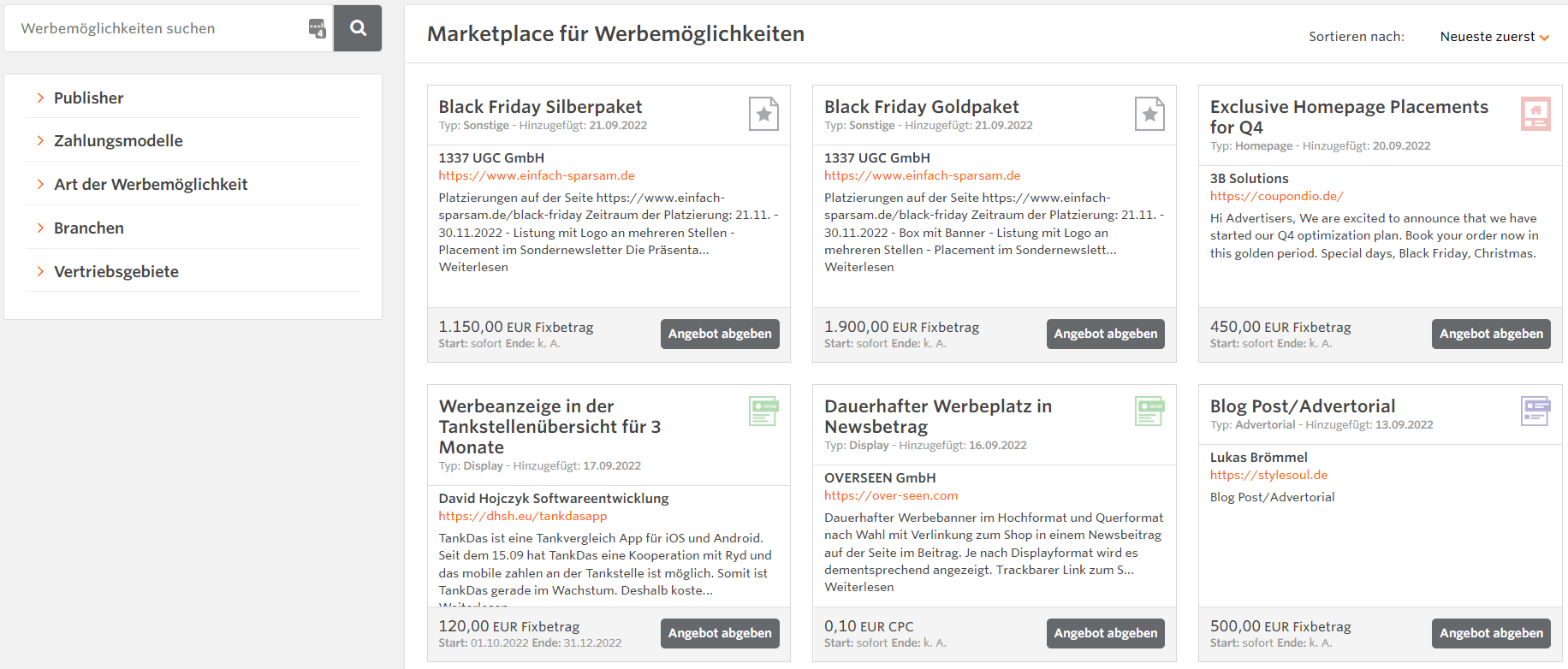Click star icon on Black Friday Silberpaket

coord(763,114)
